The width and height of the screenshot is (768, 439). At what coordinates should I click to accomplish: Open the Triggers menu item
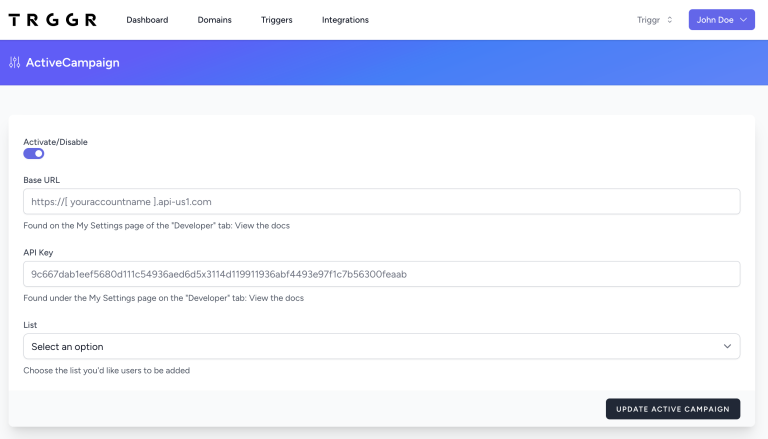point(276,20)
